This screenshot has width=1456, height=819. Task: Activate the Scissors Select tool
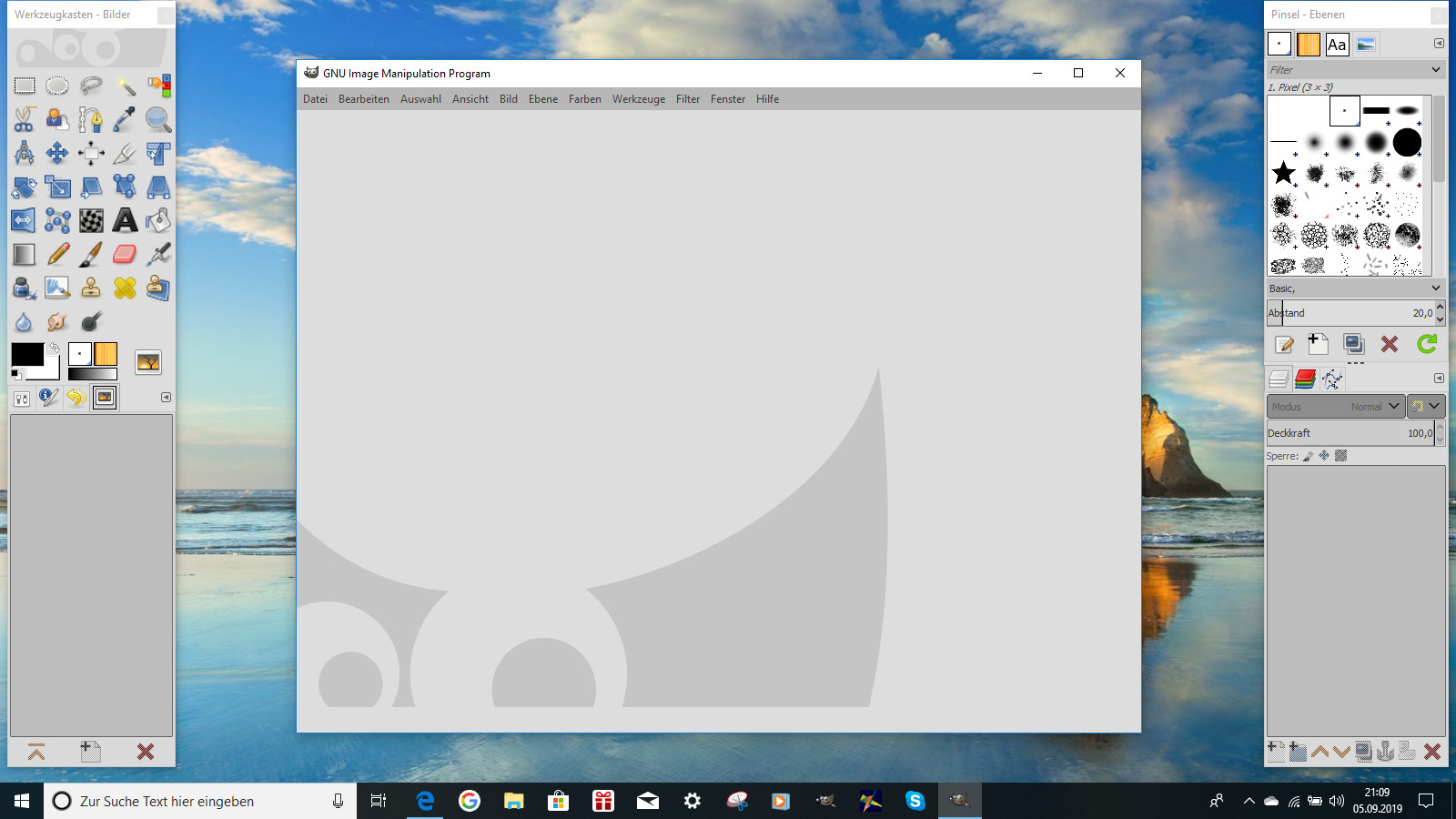pyautogui.click(x=25, y=119)
